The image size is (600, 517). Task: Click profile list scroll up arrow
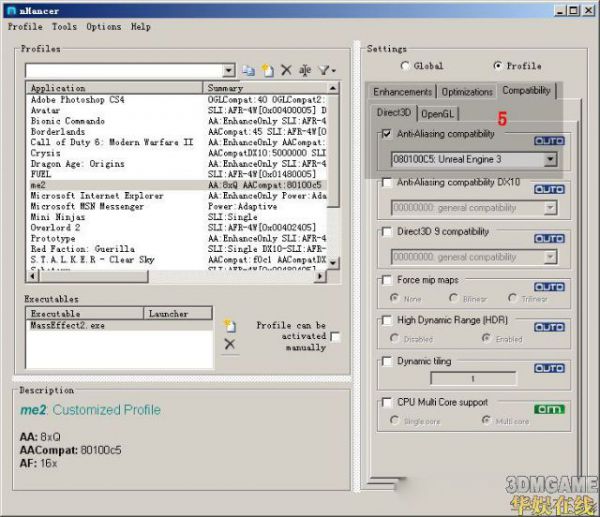[x=333, y=88]
